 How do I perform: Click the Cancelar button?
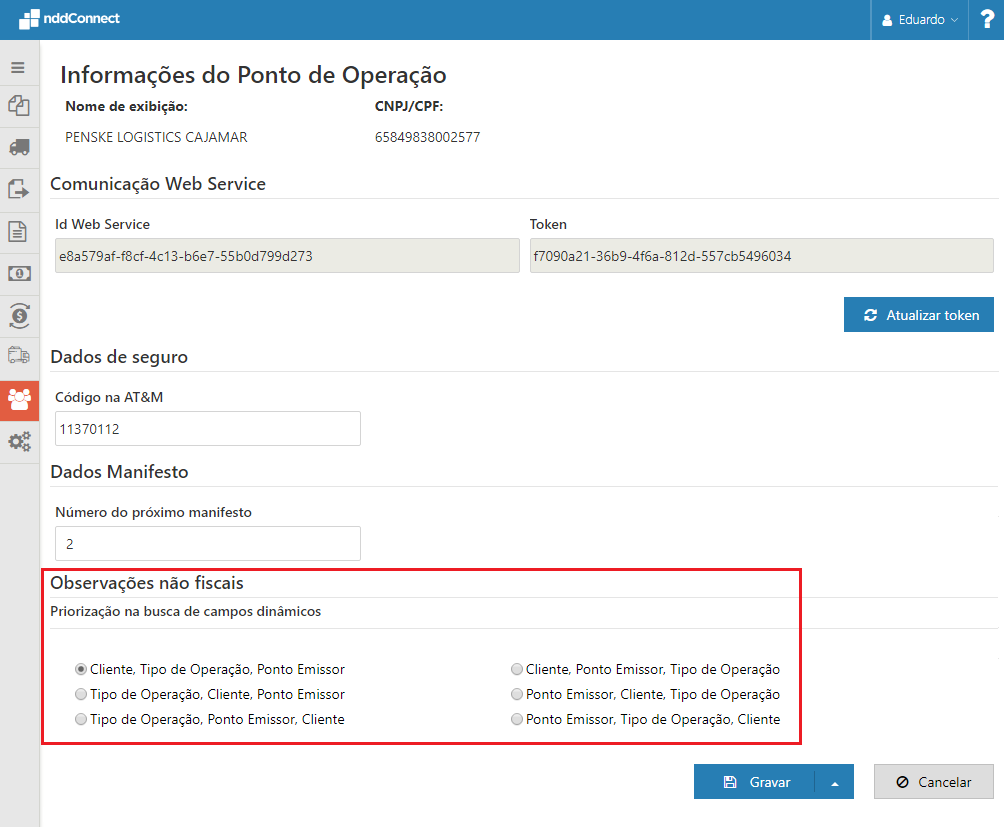coord(933,781)
